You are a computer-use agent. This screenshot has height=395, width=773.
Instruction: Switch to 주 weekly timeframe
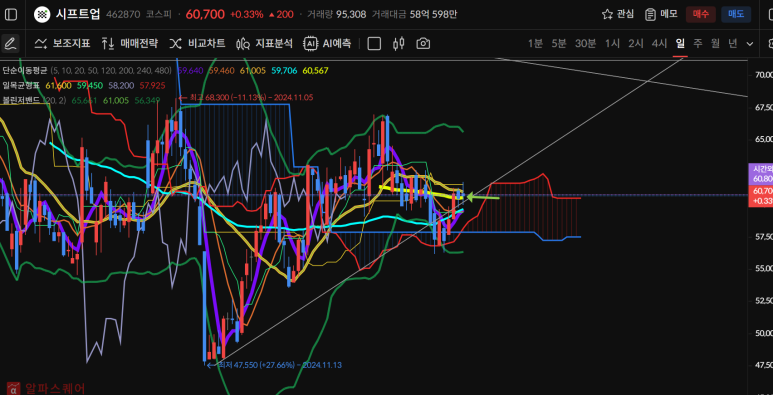698,43
